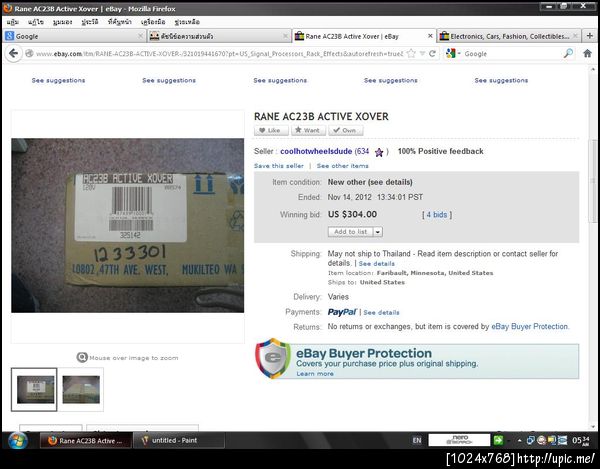Click See other items link
The image size is (600, 469).
pyautogui.click(x=342, y=166)
